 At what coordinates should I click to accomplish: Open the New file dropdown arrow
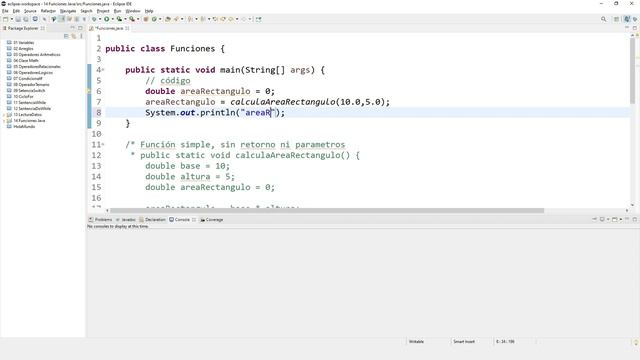click(x=11, y=19)
